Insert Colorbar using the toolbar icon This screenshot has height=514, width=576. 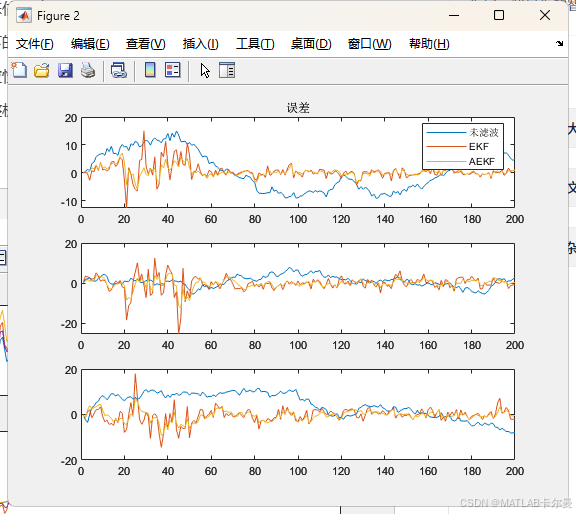(x=150, y=70)
